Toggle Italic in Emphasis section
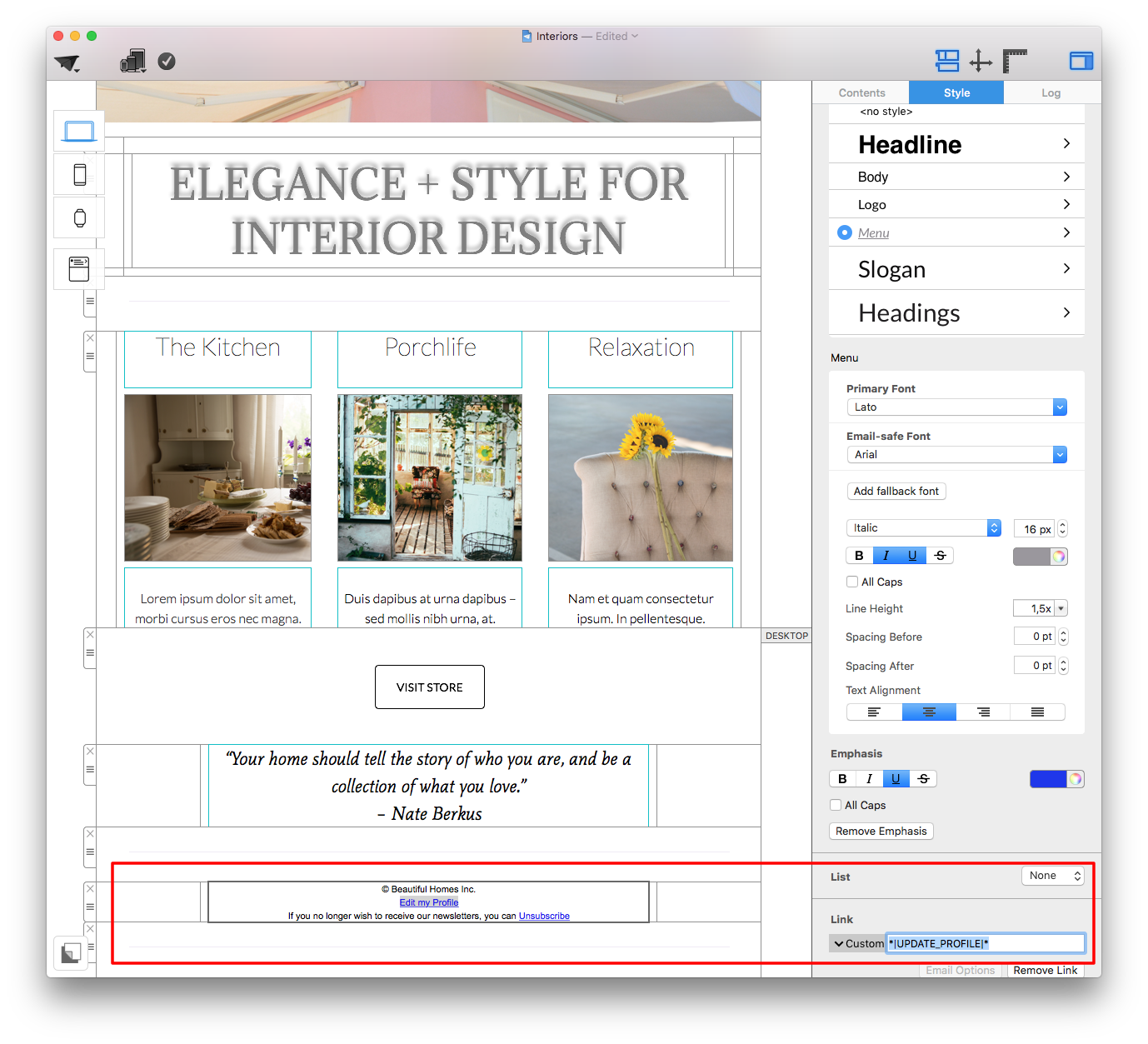 869,779
